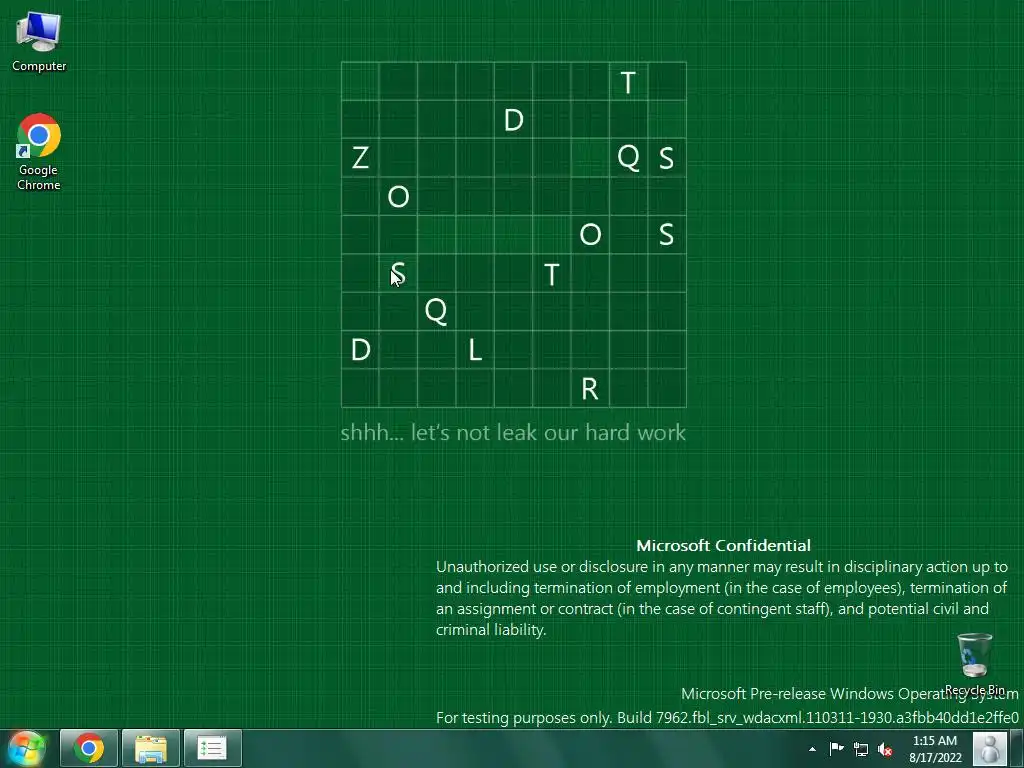
Task: Click the L letter in the grid
Action: [475, 350]
